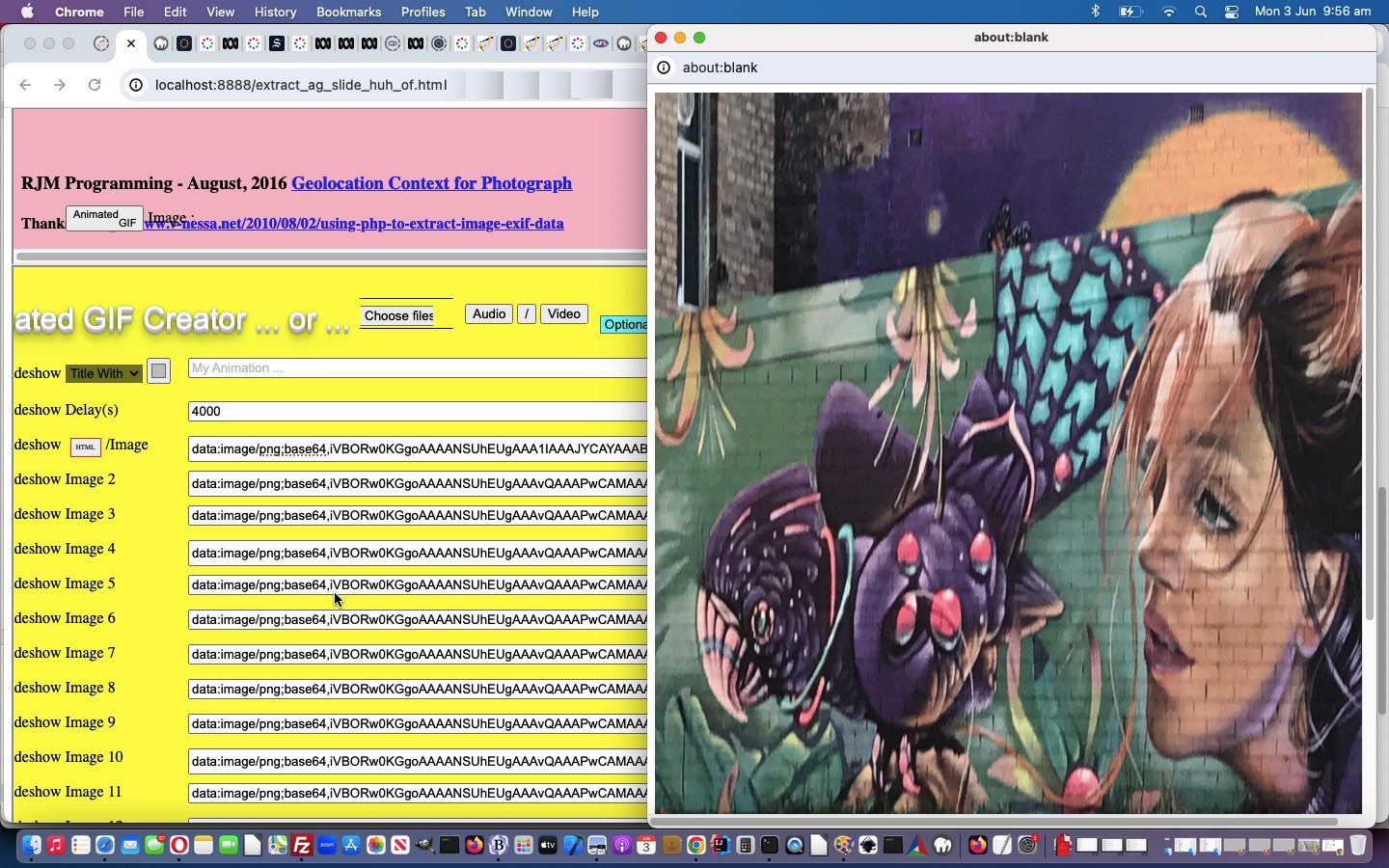This screenshot has height=868, width=1389.
Task: Open Wi-Fi status menu
Action: click(1169, 12)
